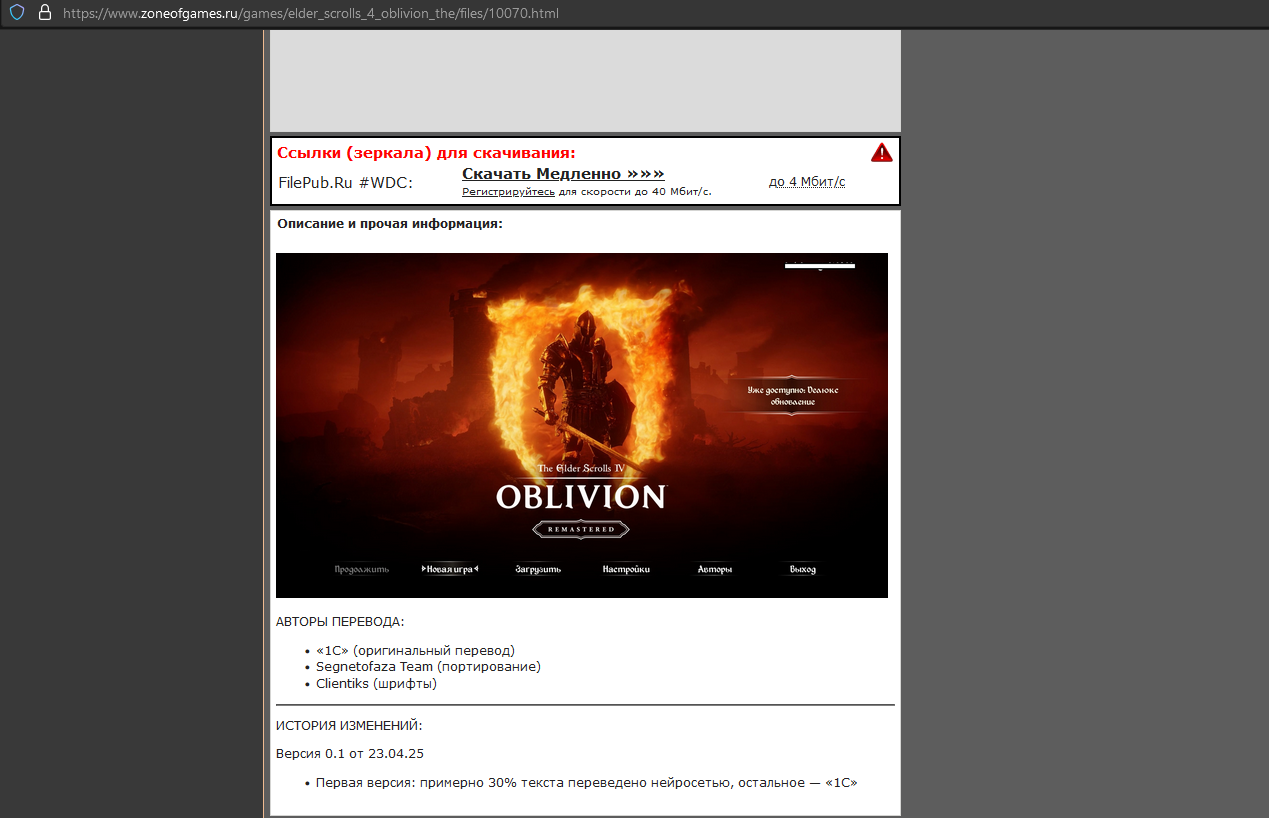Viewport: 1269px width, 818px height.
Task: Click the 'Ссылки (зеркала) для скачивания:' heading
Action: [x=426, y=153]
